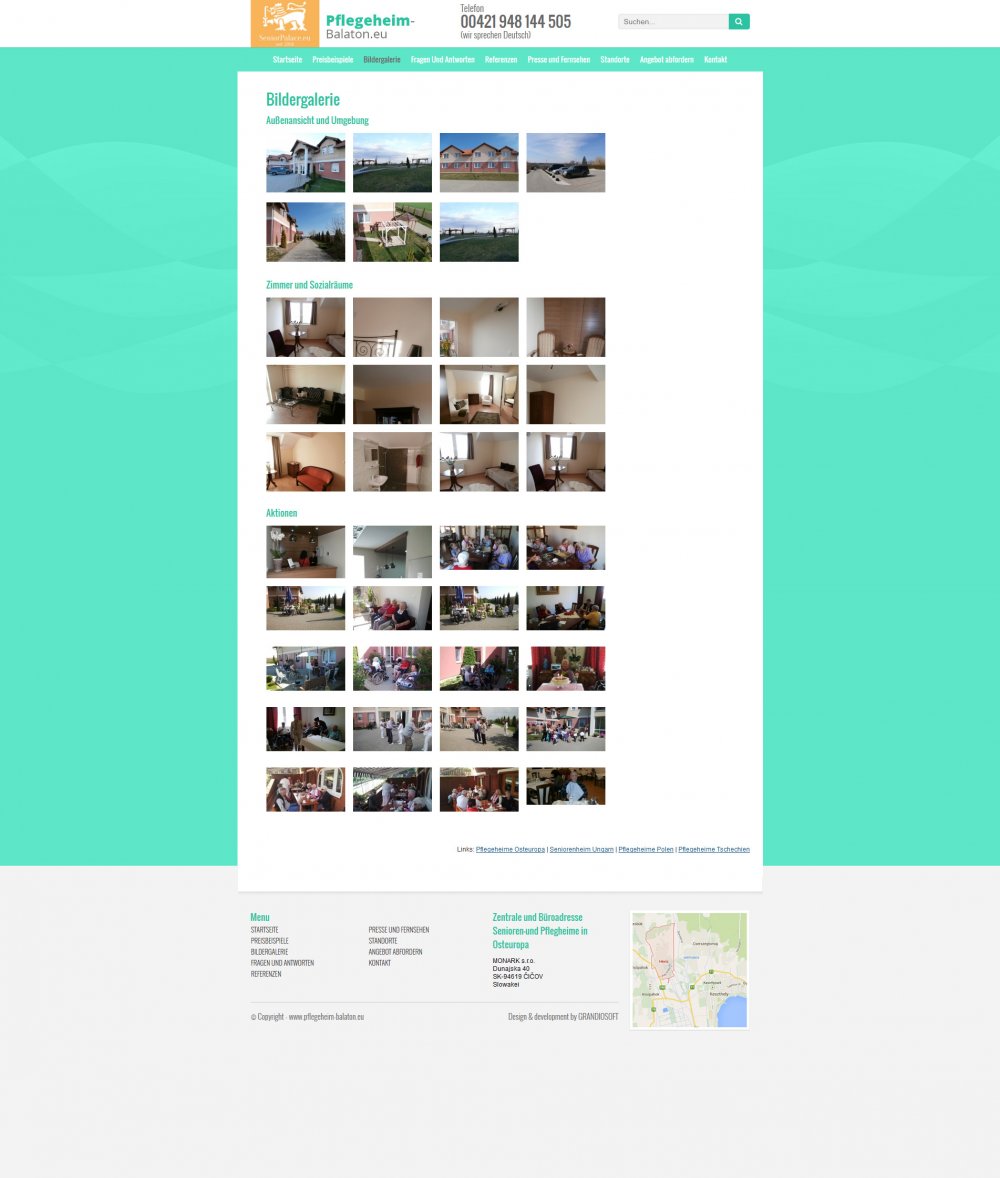The width and height of the screenshot is (1000, 1178).
Task: Click the Außenansicht und Umgebung heading
Action: point(317,120)
